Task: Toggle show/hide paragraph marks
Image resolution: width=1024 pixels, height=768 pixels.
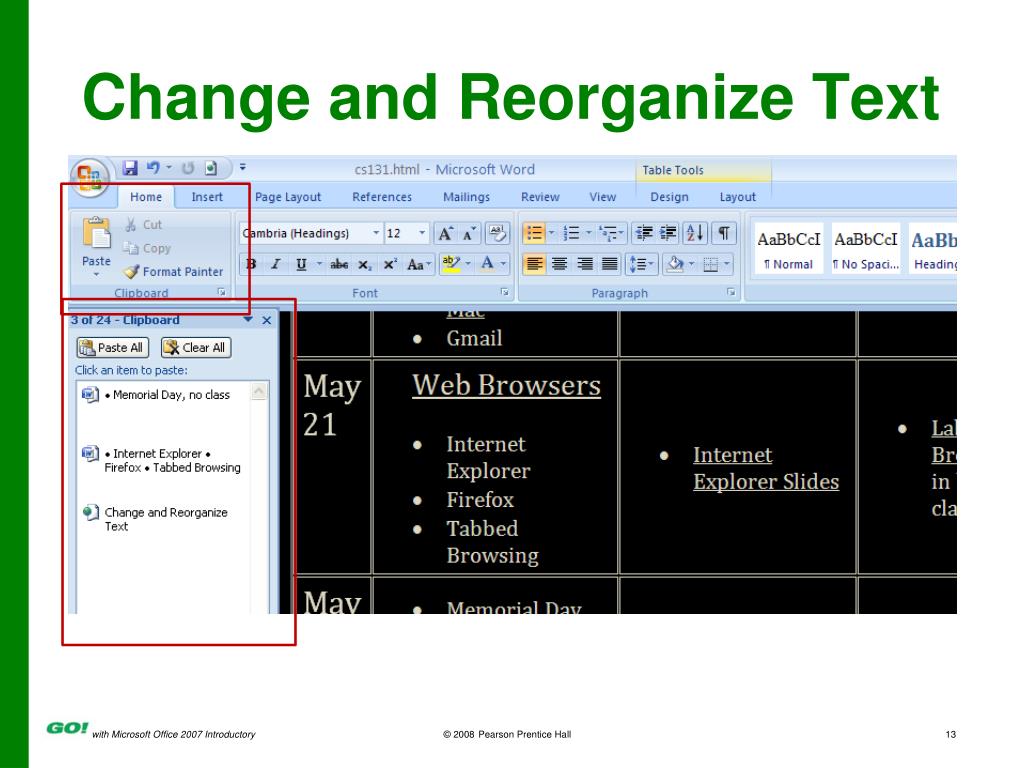Action: pos(724,233)
